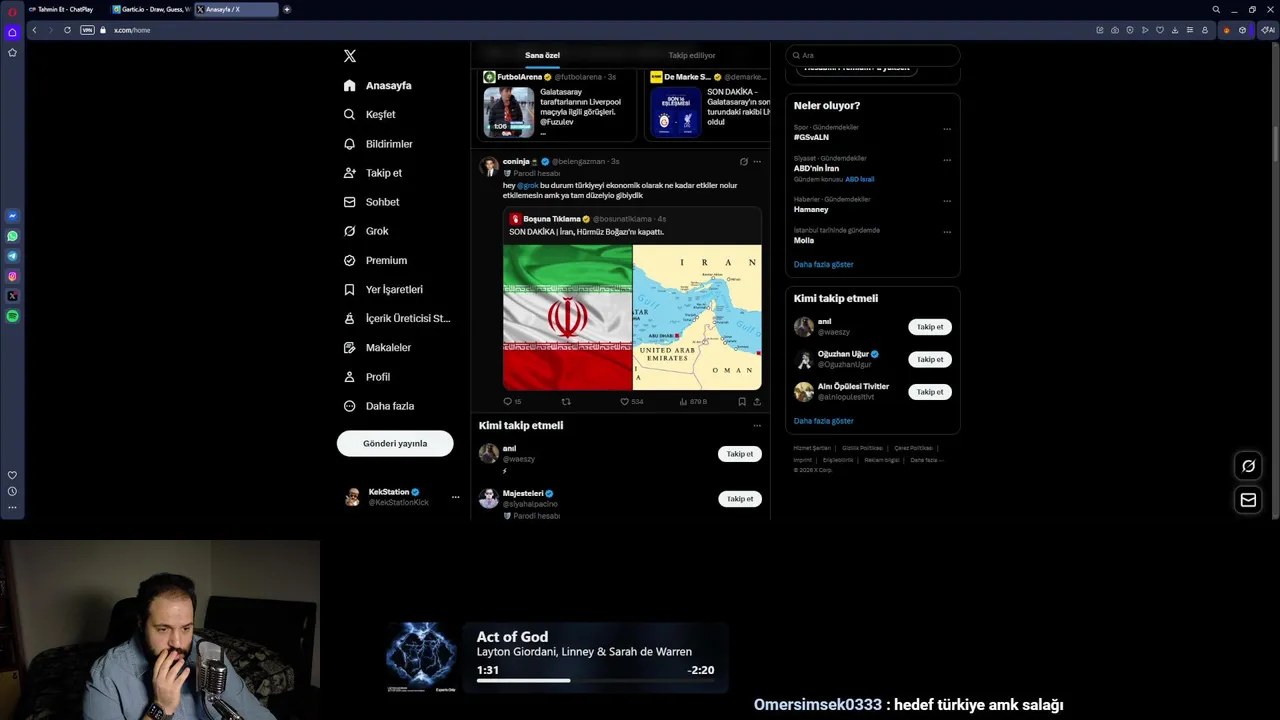Repost the coninja post

point(566,401)
